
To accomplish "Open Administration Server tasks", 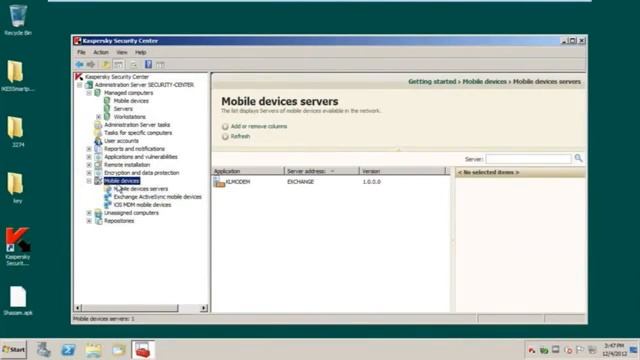I will coord(137,125).
